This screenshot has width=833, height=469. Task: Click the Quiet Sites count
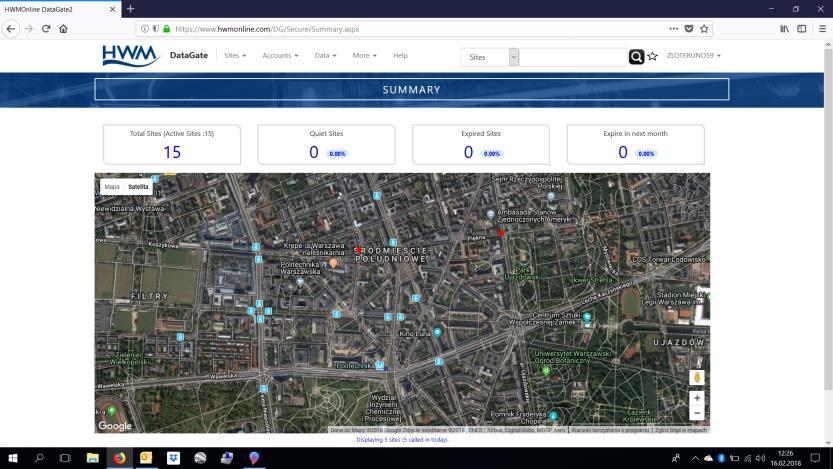(x=314, y=152)
